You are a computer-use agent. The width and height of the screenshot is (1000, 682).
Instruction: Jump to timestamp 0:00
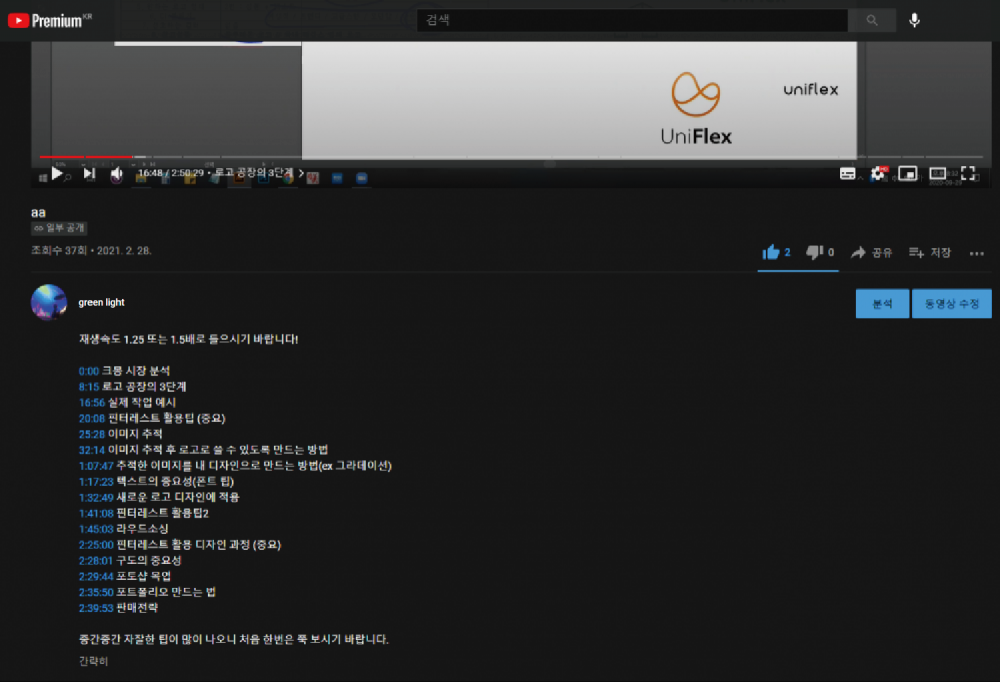(x=89, y=371)
